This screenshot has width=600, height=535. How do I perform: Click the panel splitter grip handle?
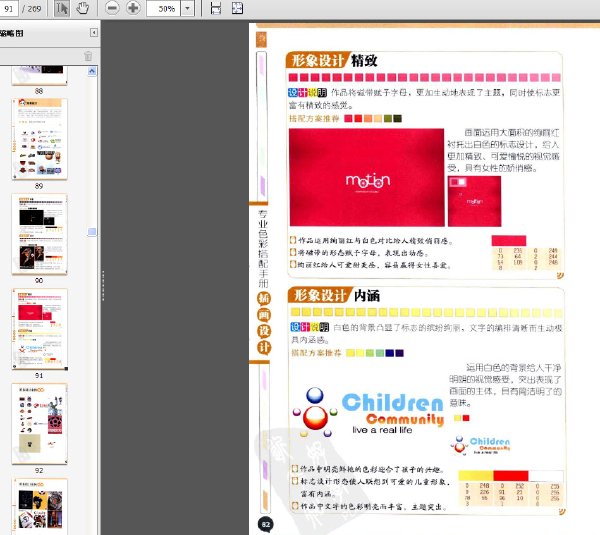pos(103,285)
